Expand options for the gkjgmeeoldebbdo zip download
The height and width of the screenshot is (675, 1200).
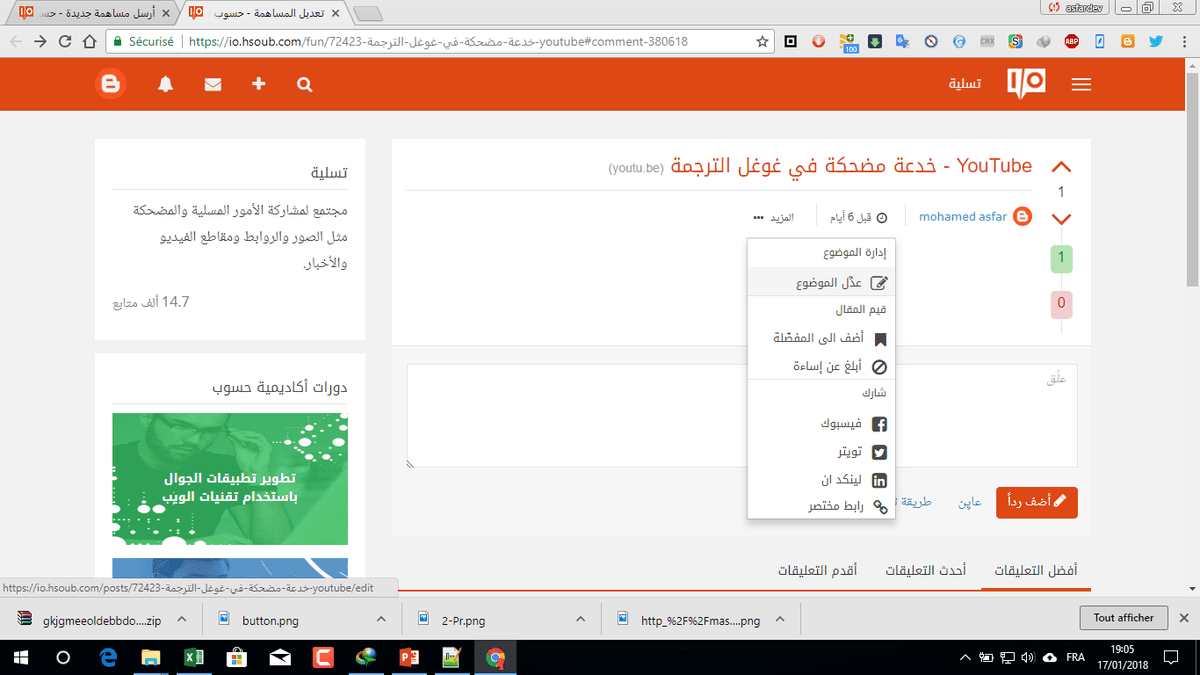coord(182,620)
